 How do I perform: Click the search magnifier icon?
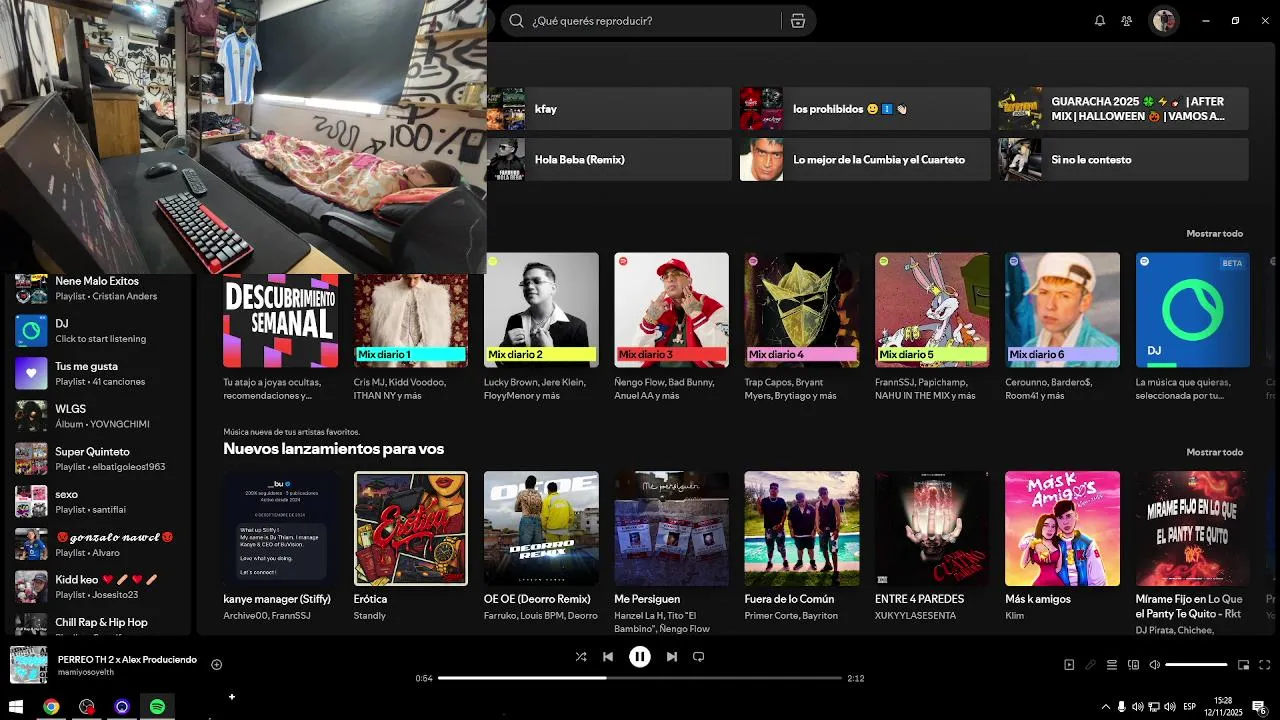(516, 21)
